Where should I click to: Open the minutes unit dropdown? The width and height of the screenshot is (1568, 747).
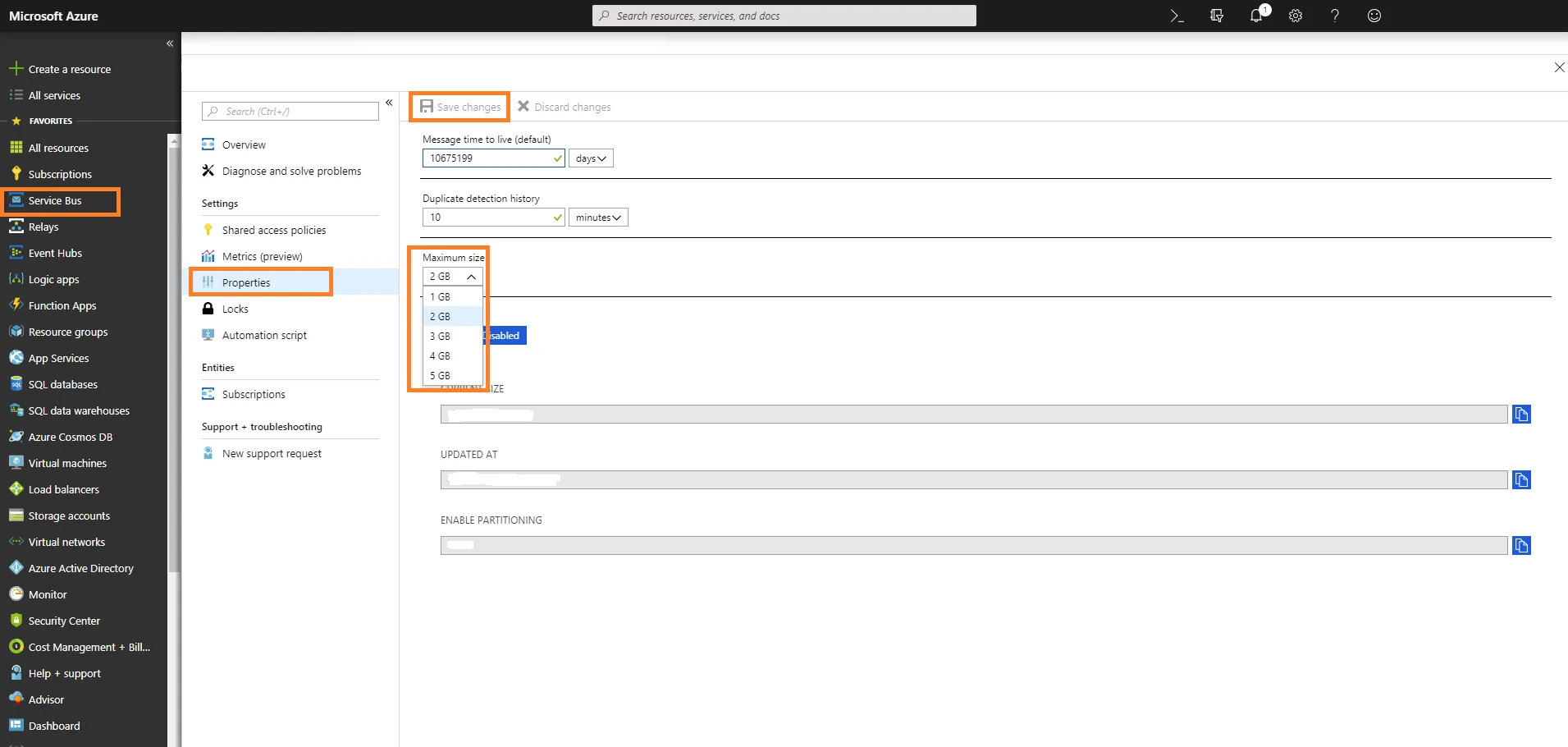pyautogui.click(x=598, y=218)
